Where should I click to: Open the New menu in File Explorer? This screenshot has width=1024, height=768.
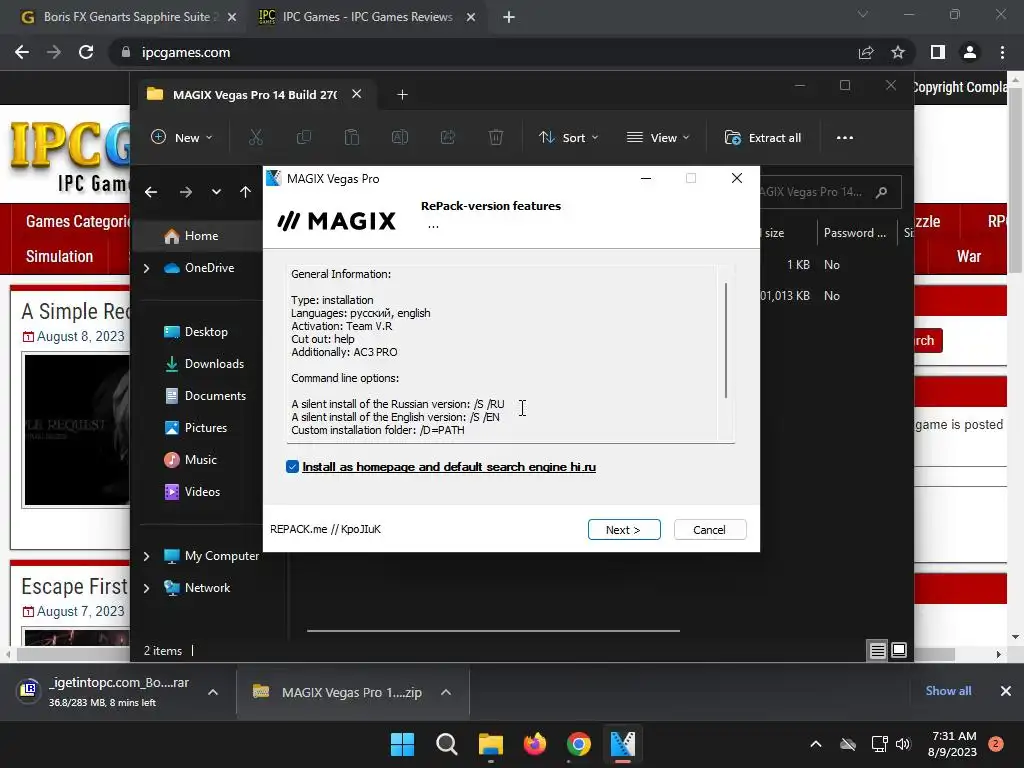click(x=182, y=138)
